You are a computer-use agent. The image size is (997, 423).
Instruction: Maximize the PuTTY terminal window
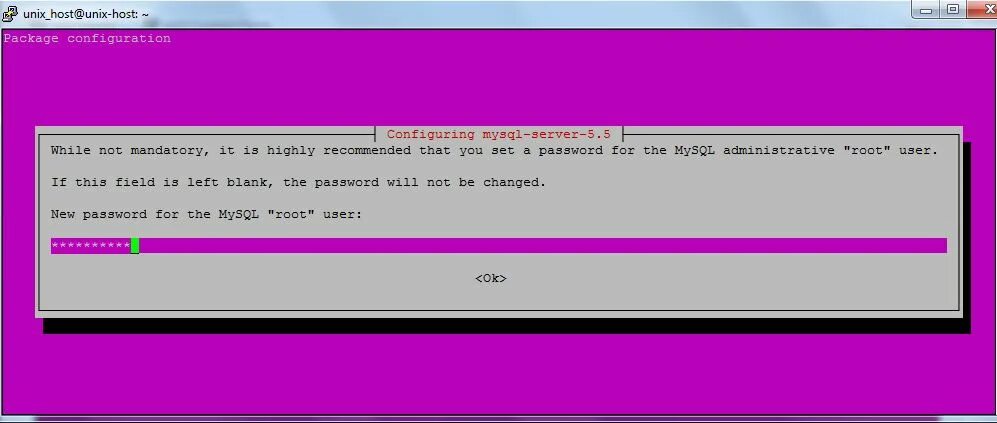(952, 9)
